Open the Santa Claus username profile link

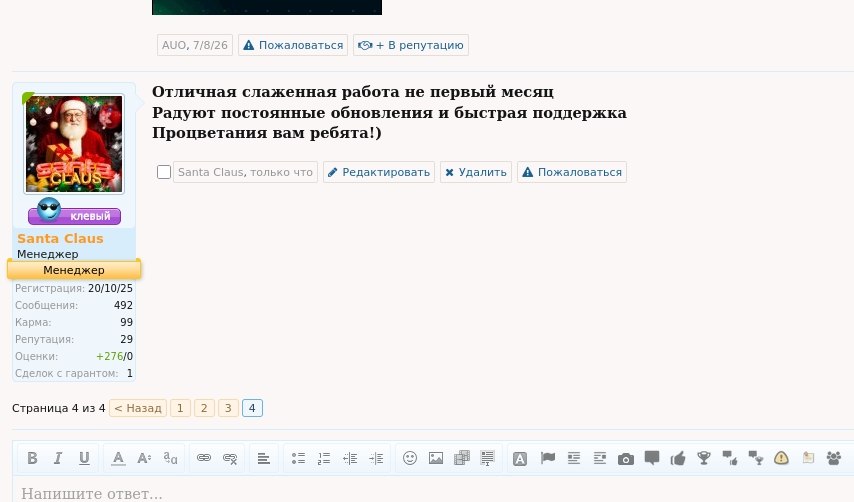tap(60, 238)
